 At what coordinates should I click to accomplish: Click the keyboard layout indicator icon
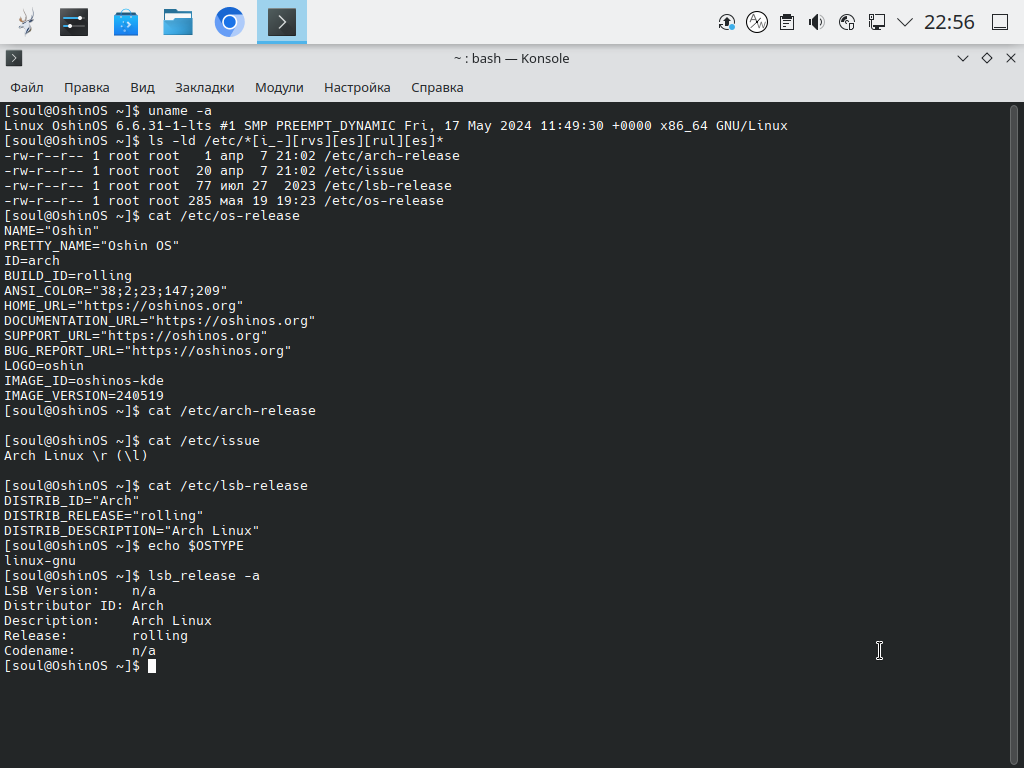pyautogui.click(x=757, y=22)
